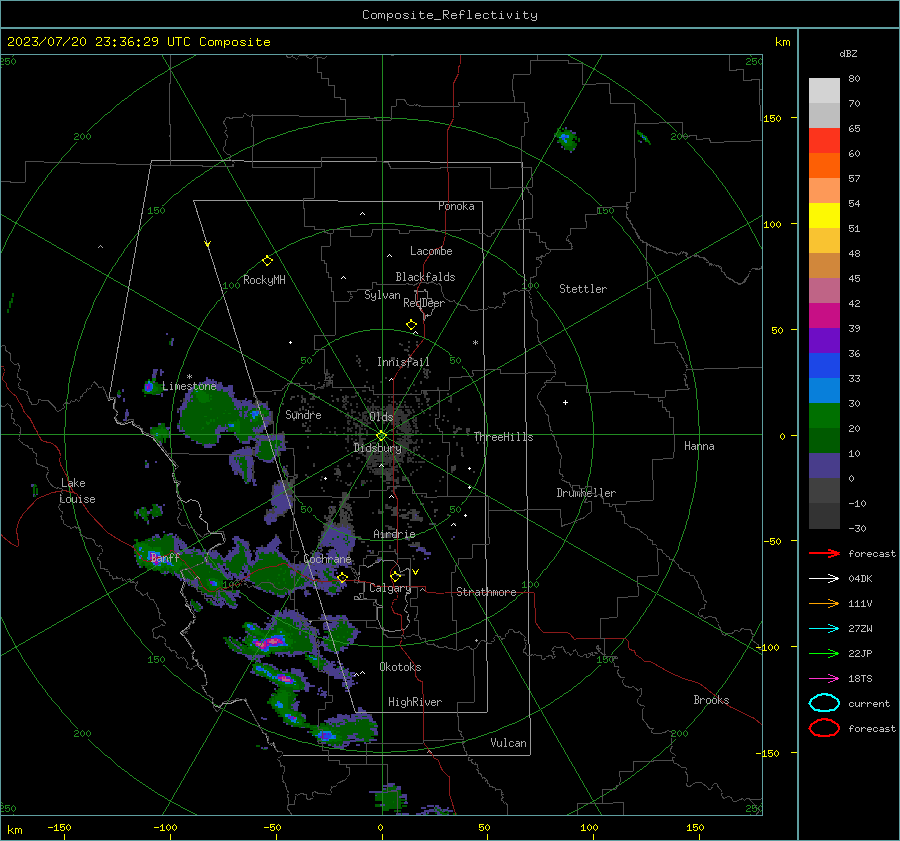Screen dimensions: 900x841
Task: Click the yellow 51 dBZ color swatch
Action: pos(824,216)
